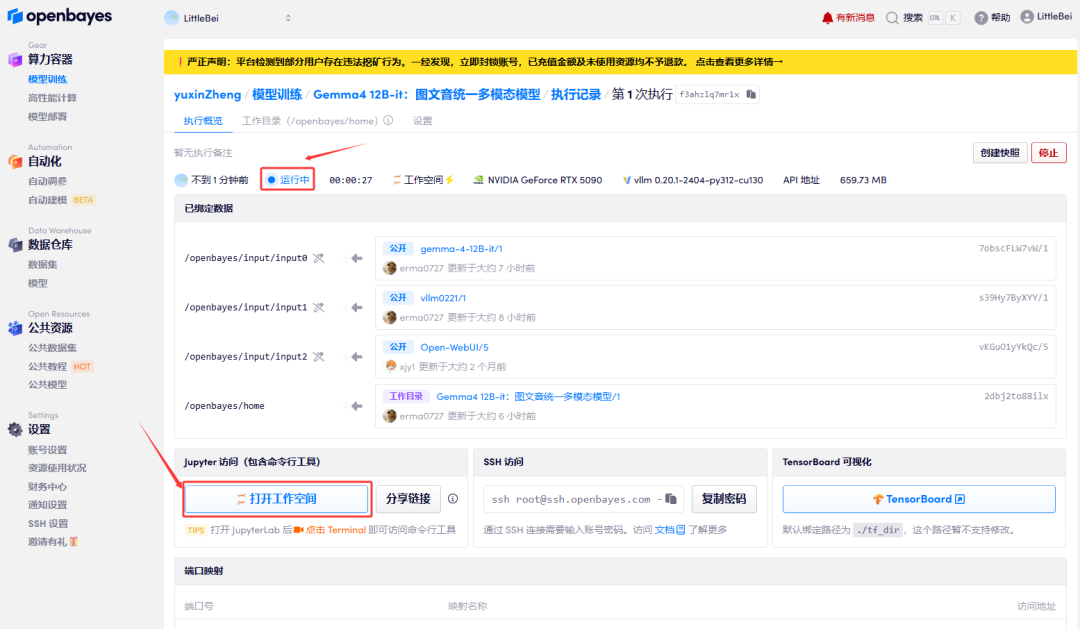Click the LittleBei user avatar in header
This screenshot has height=629, width=1080.
point(1027,17)
